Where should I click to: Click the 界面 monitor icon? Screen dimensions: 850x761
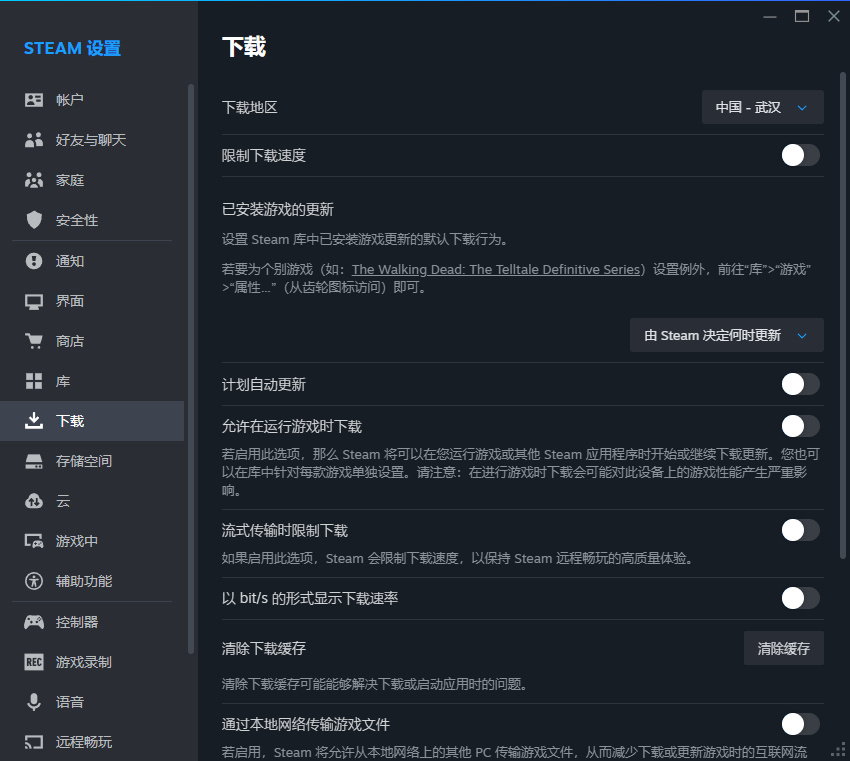click(34, 301)
